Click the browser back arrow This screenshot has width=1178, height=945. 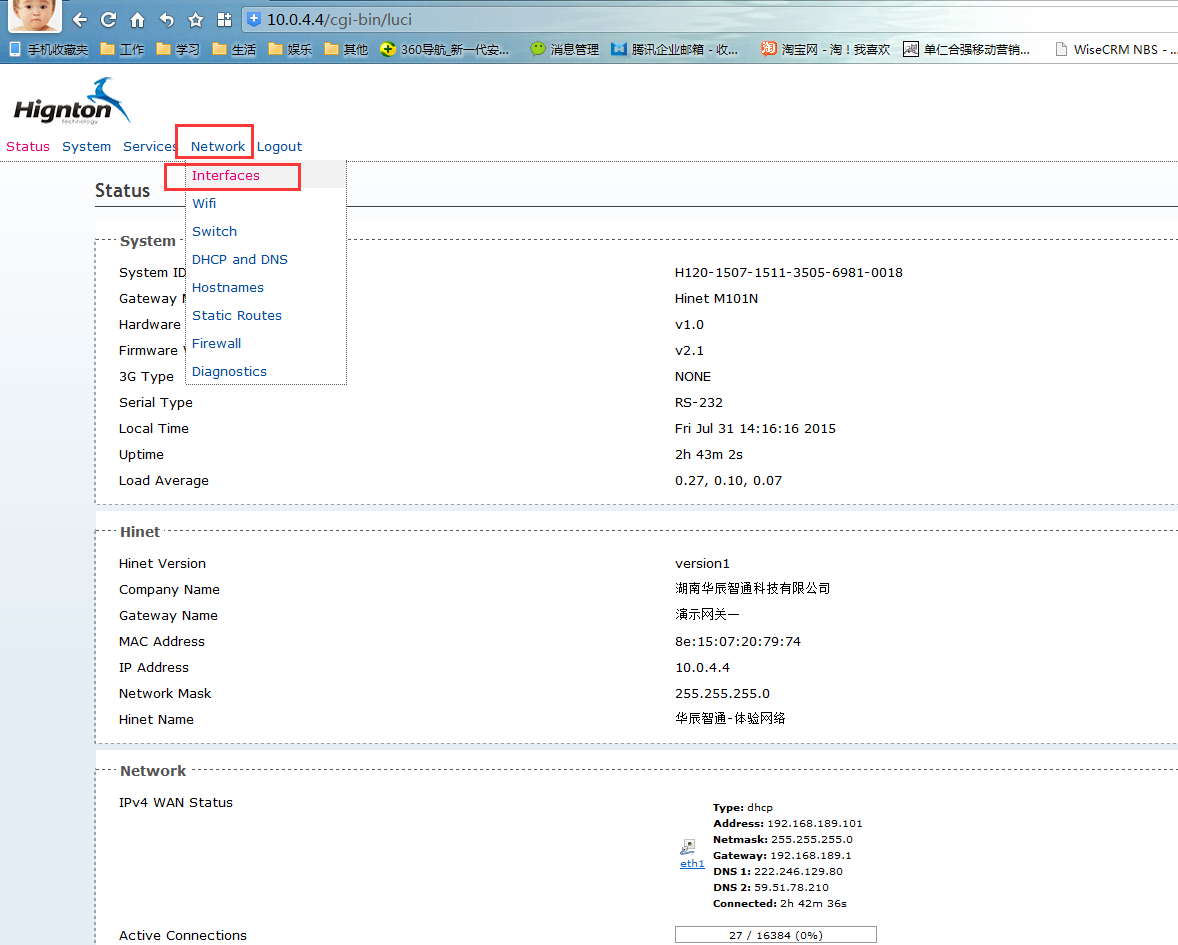[80, 20]
